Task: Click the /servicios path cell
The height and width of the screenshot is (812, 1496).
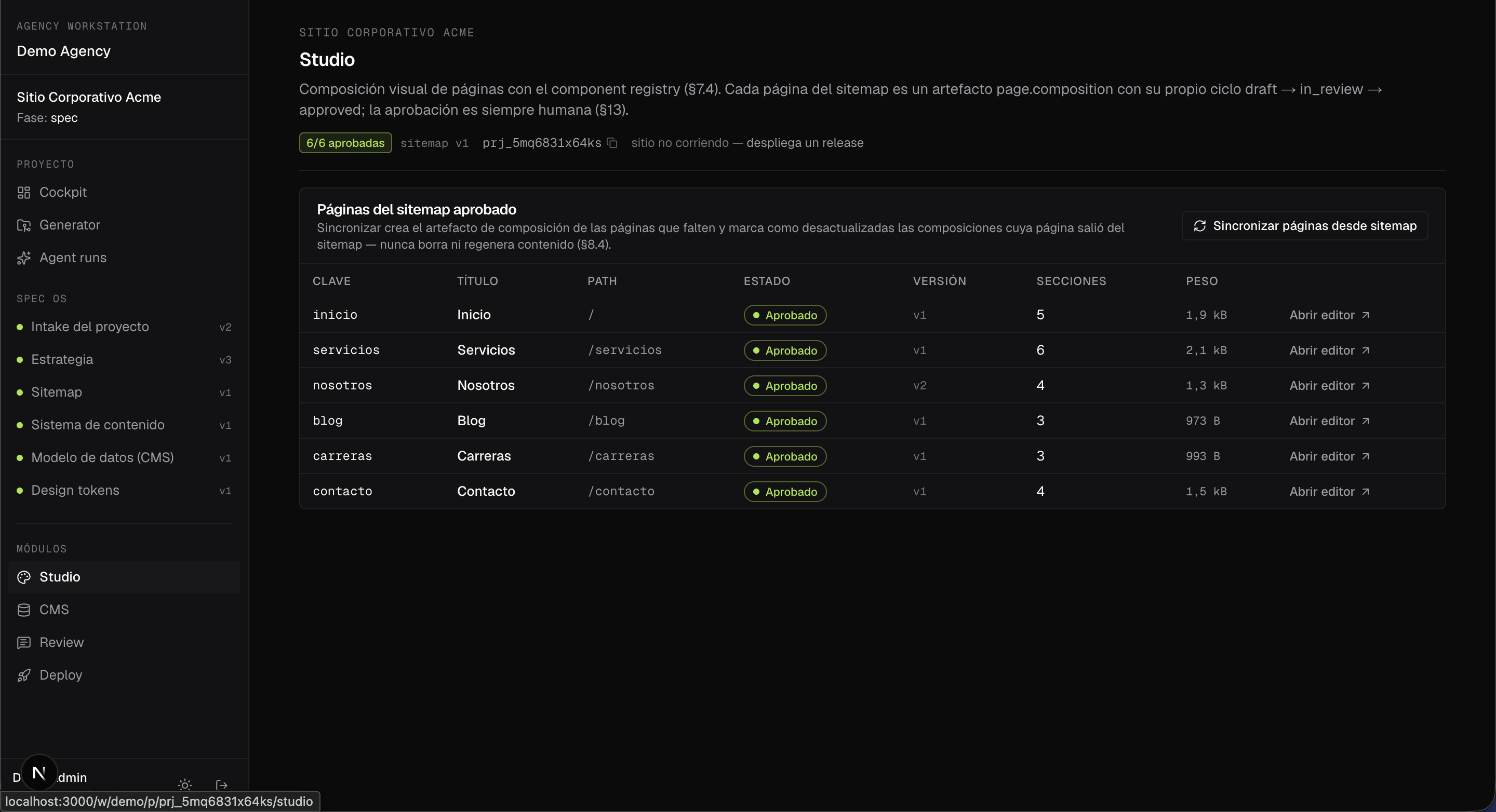Action: [624, 350]
